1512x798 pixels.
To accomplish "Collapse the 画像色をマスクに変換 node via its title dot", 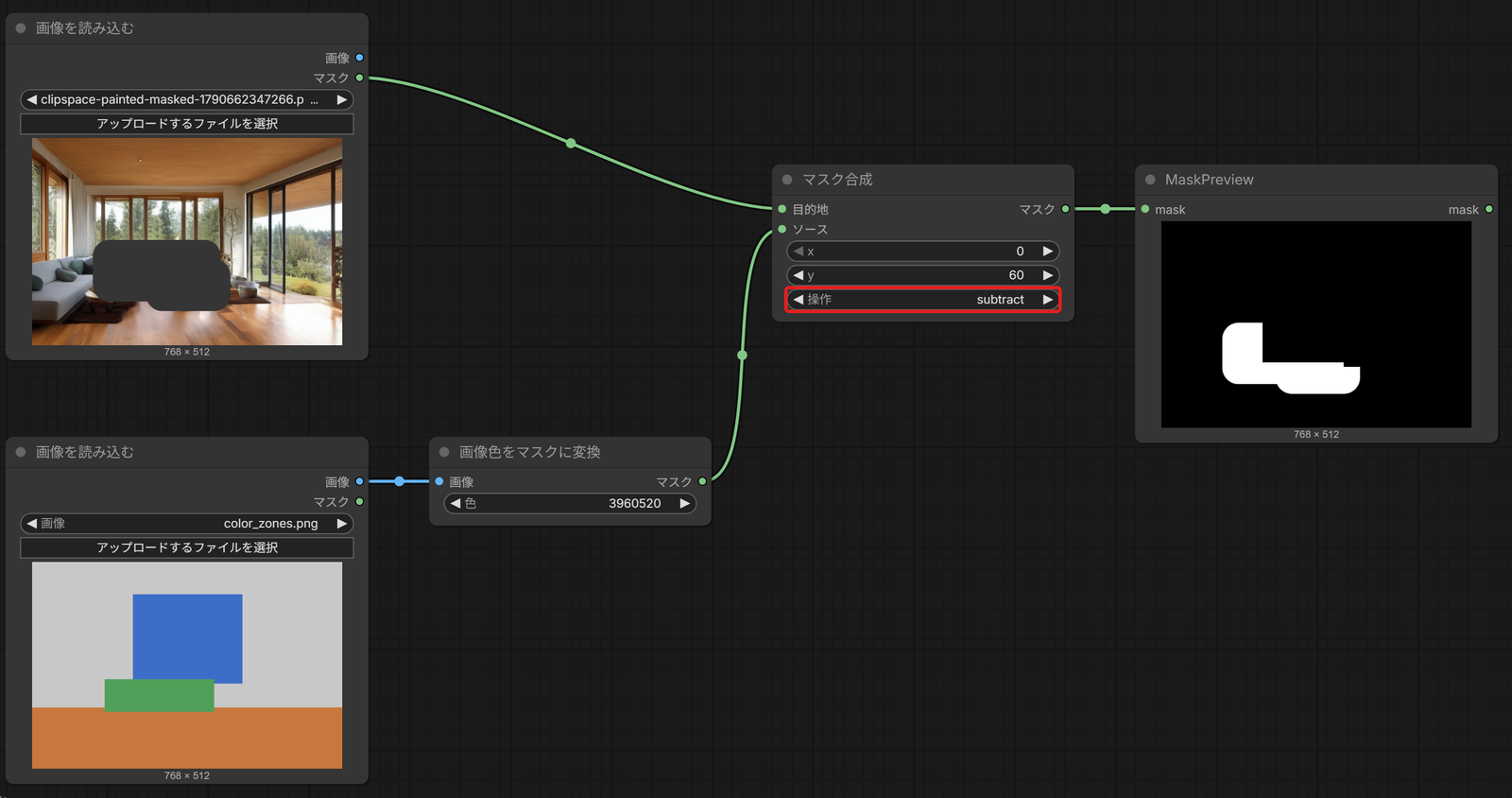I will (444, 452).
